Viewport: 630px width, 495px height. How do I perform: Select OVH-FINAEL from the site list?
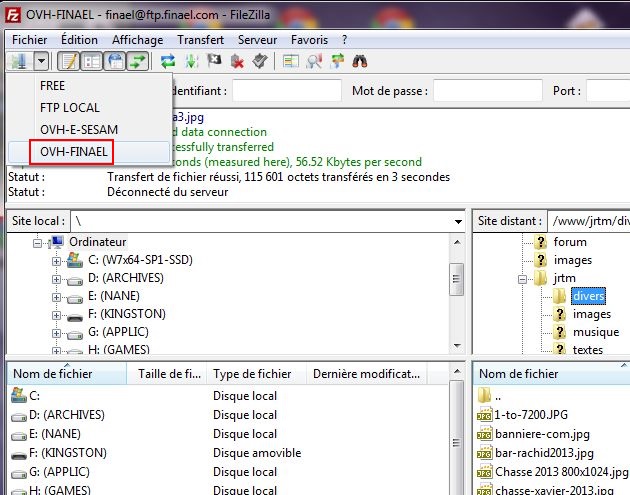pyautogui.click(x=73, y=151)
